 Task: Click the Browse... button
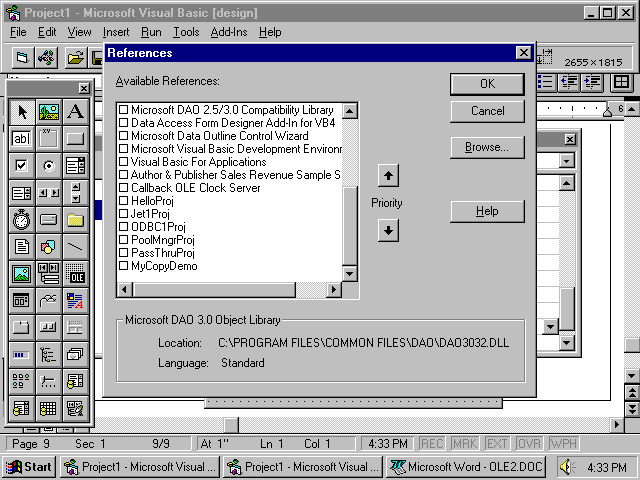(487, 147)
